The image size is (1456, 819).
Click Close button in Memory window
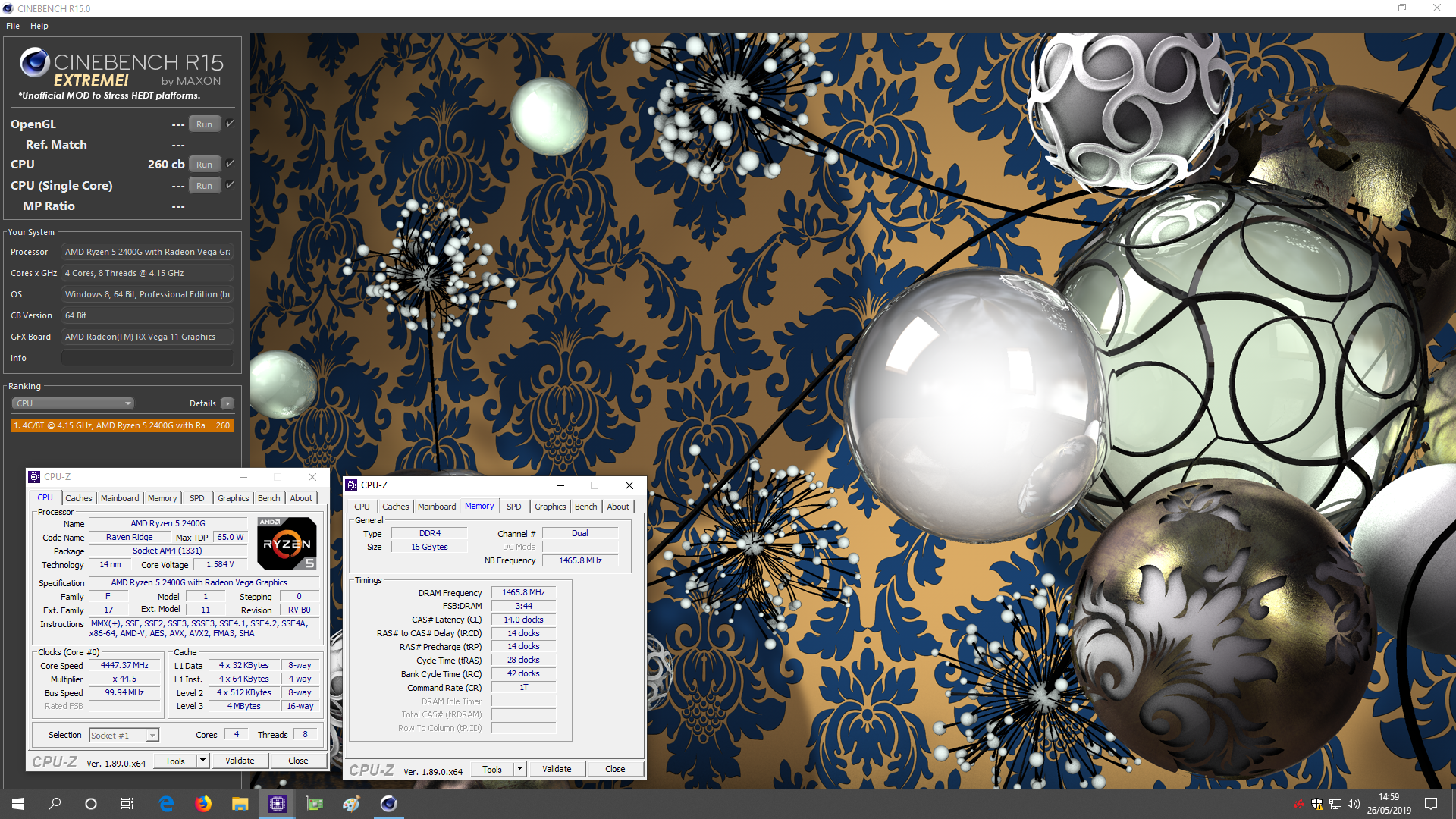click(x=615, y=769)
